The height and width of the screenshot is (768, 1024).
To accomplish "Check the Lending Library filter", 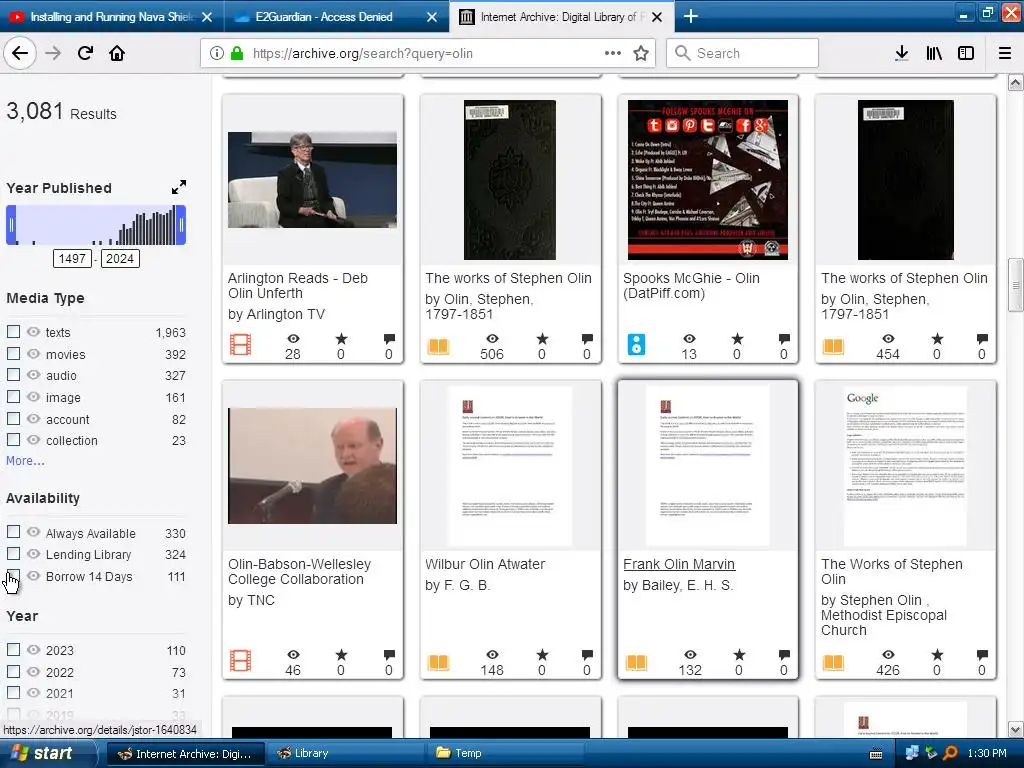I will point(13,554).
